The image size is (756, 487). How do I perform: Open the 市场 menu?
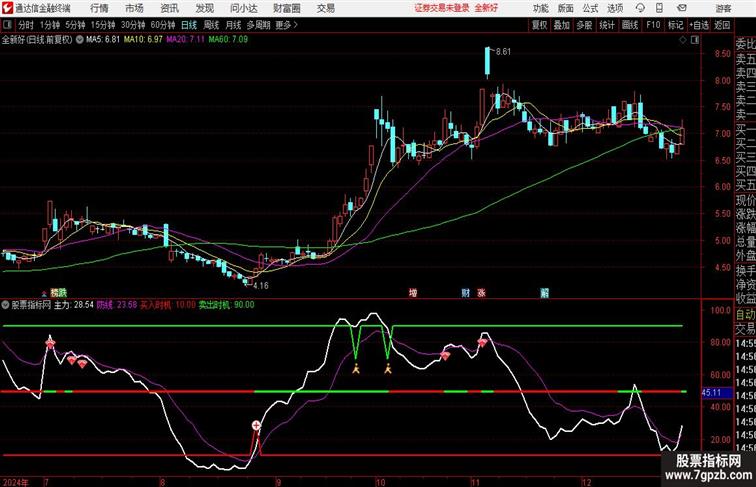click(x=134, y=8)
